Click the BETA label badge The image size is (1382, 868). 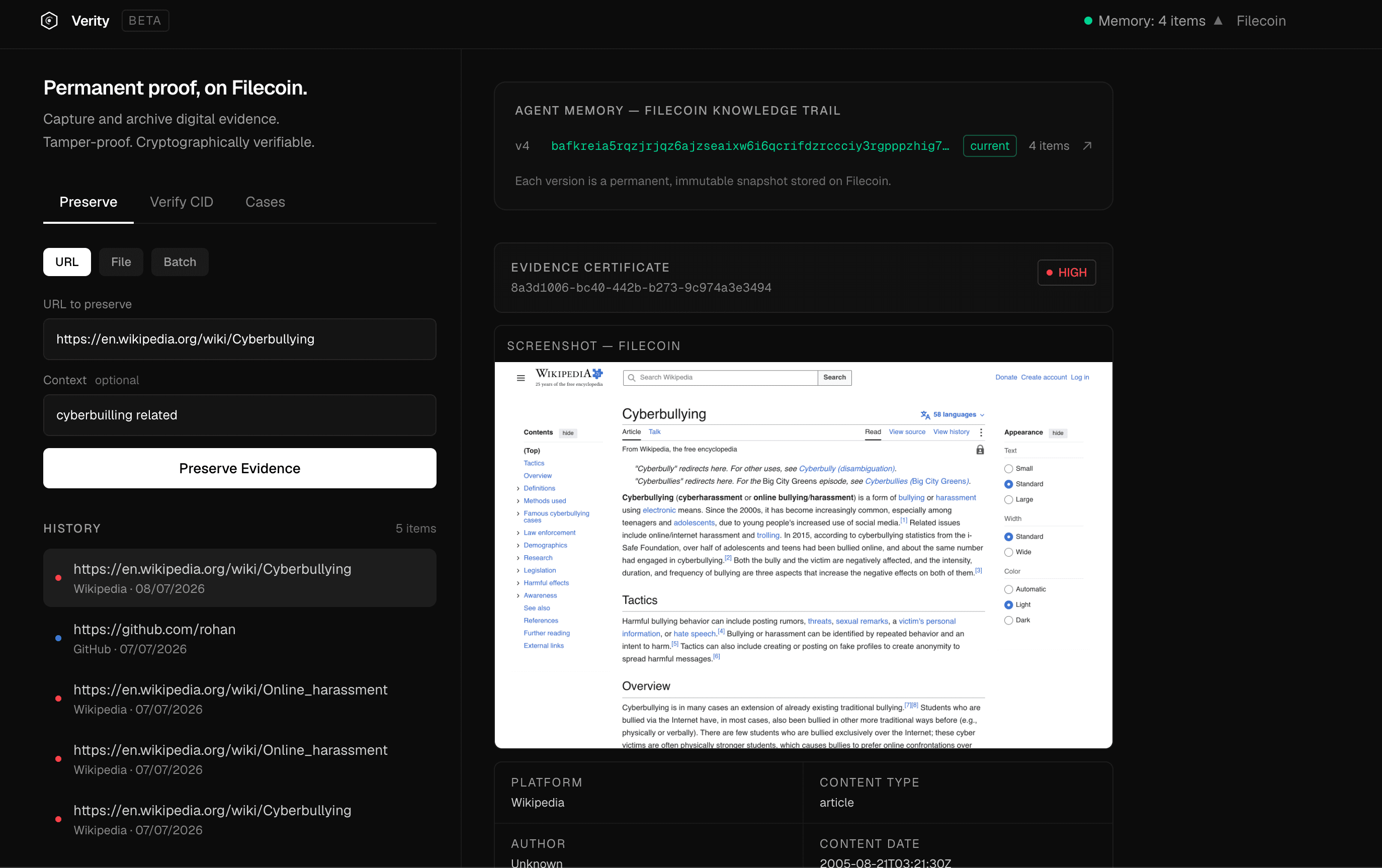coord(145,21)
